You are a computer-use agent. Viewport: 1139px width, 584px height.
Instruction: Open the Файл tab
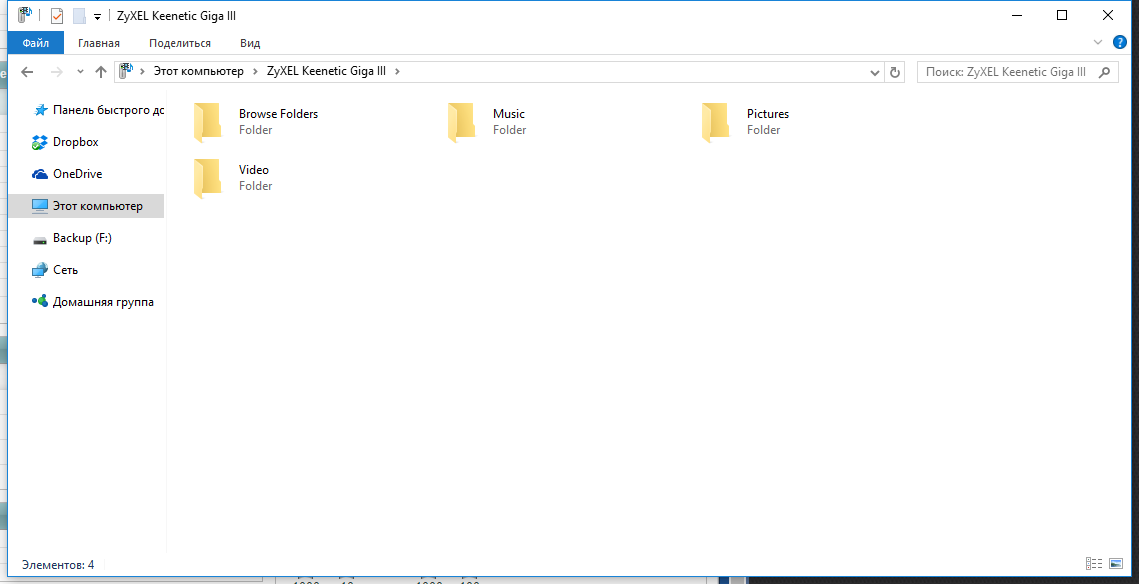pos(36,43)
